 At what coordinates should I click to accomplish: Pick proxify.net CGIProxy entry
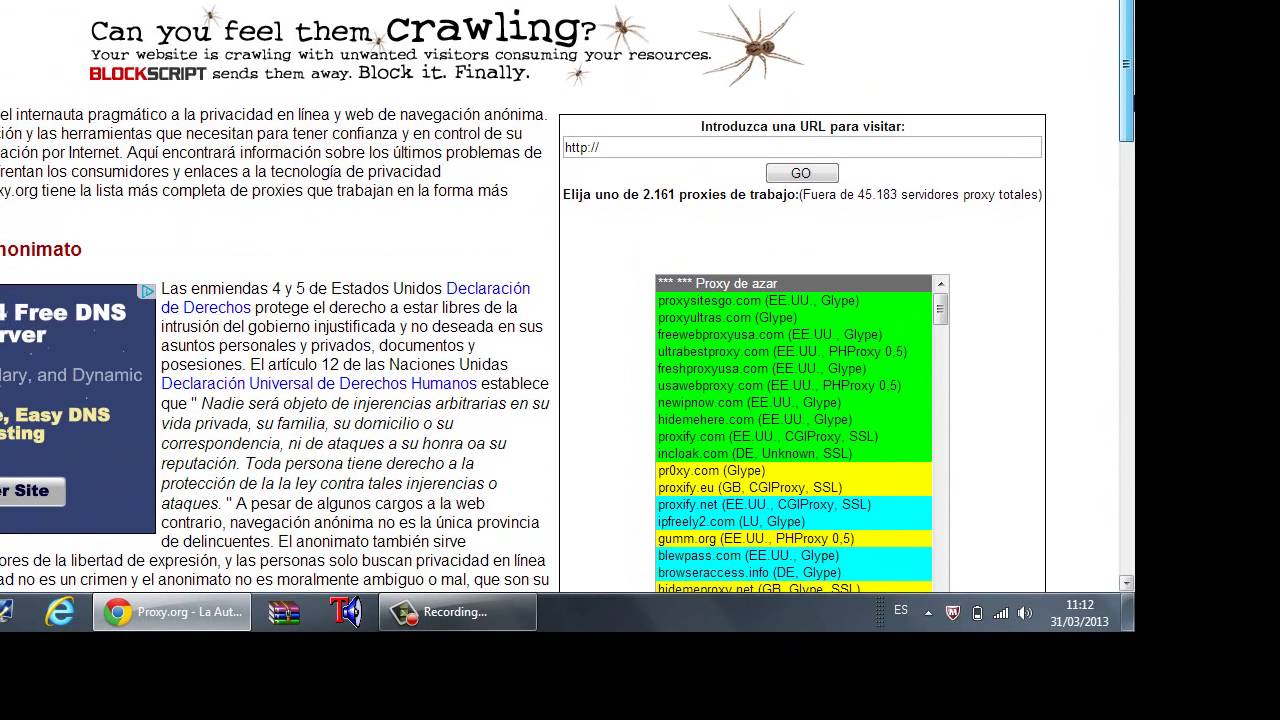click(794, 504)
